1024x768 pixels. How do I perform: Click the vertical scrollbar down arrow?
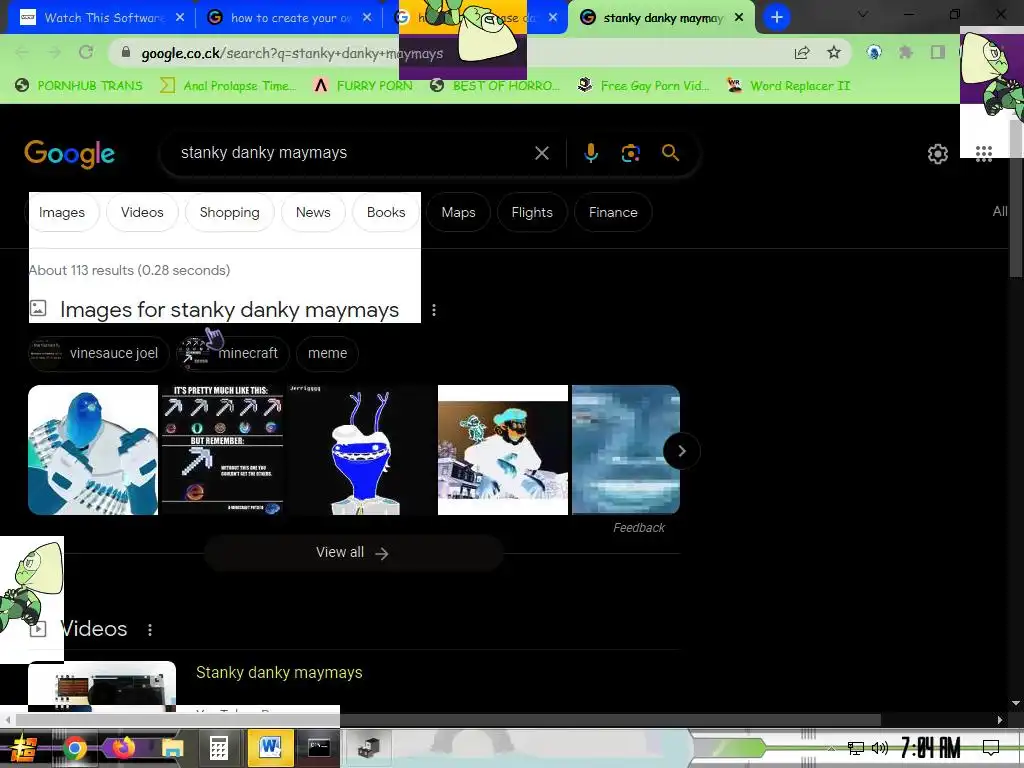point(1016,703)
